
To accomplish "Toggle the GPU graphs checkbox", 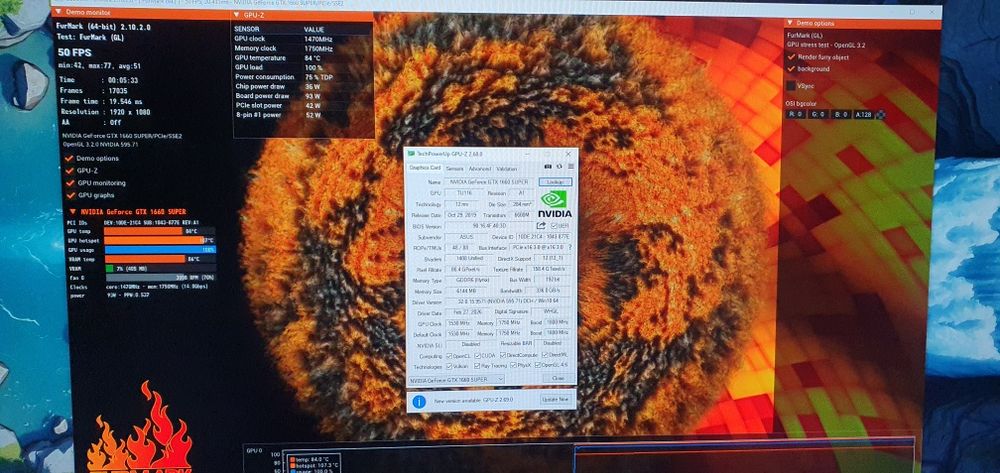I will click(x=70, y=195).
